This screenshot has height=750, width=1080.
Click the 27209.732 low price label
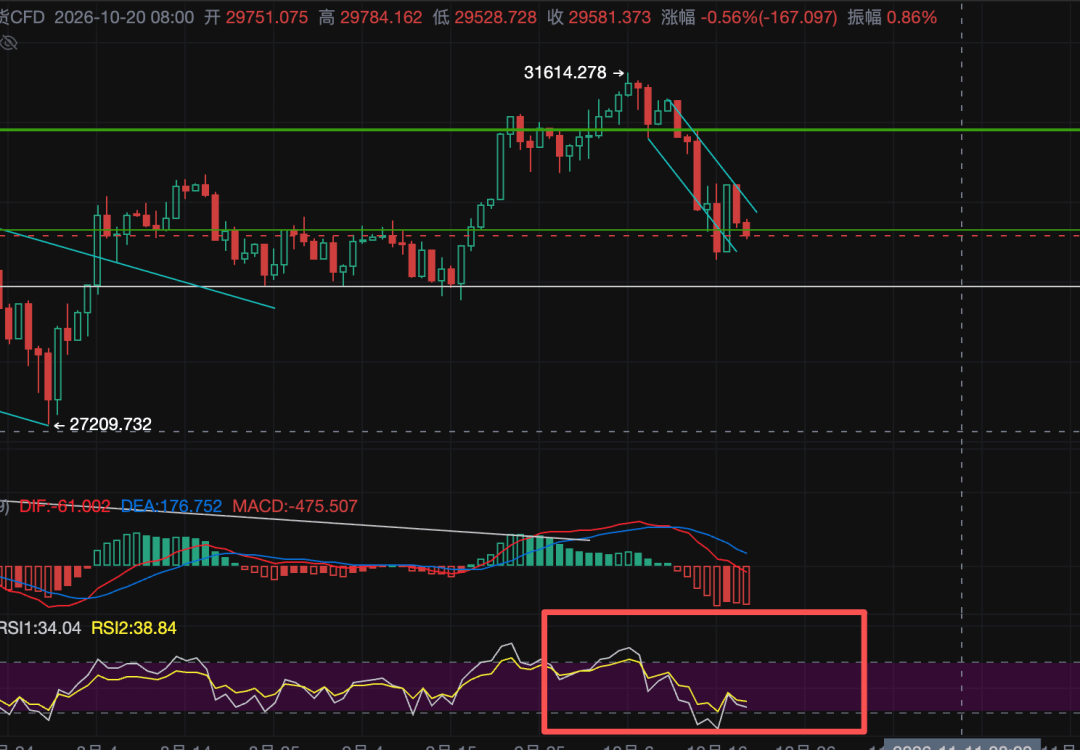point(110,424)
